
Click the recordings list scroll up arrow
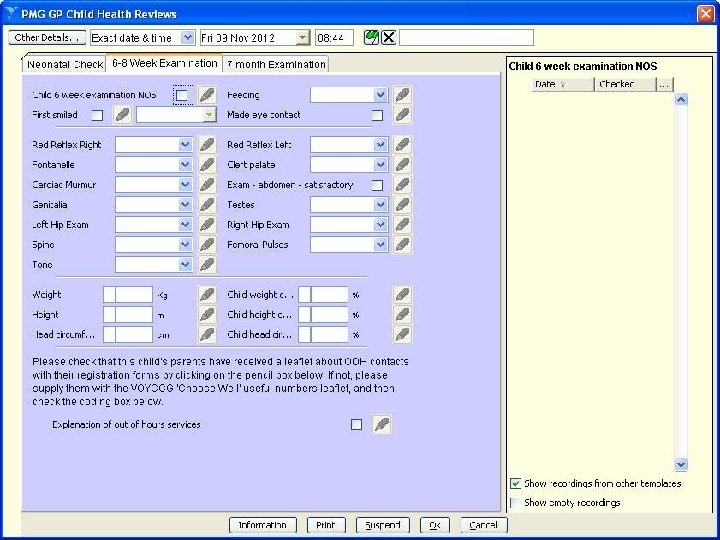[681, 99]
